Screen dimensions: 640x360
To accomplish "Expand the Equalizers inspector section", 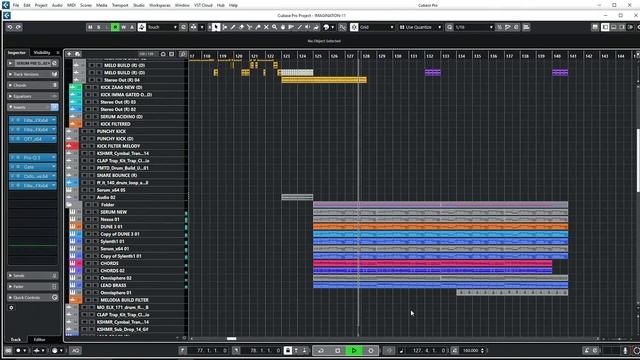I will 33,96.
